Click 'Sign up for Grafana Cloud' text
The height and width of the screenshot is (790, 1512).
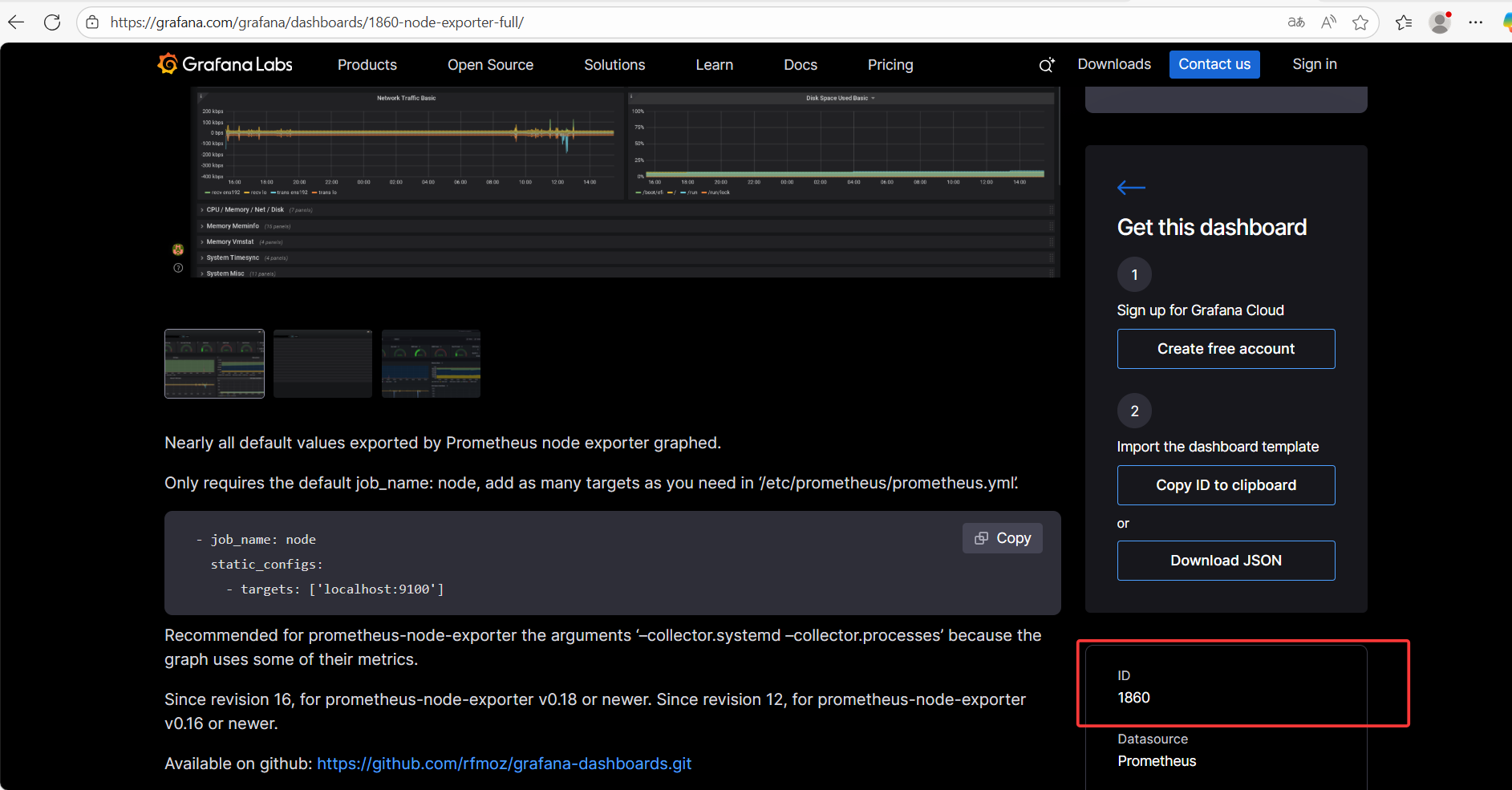click(x=1200, y=310)
